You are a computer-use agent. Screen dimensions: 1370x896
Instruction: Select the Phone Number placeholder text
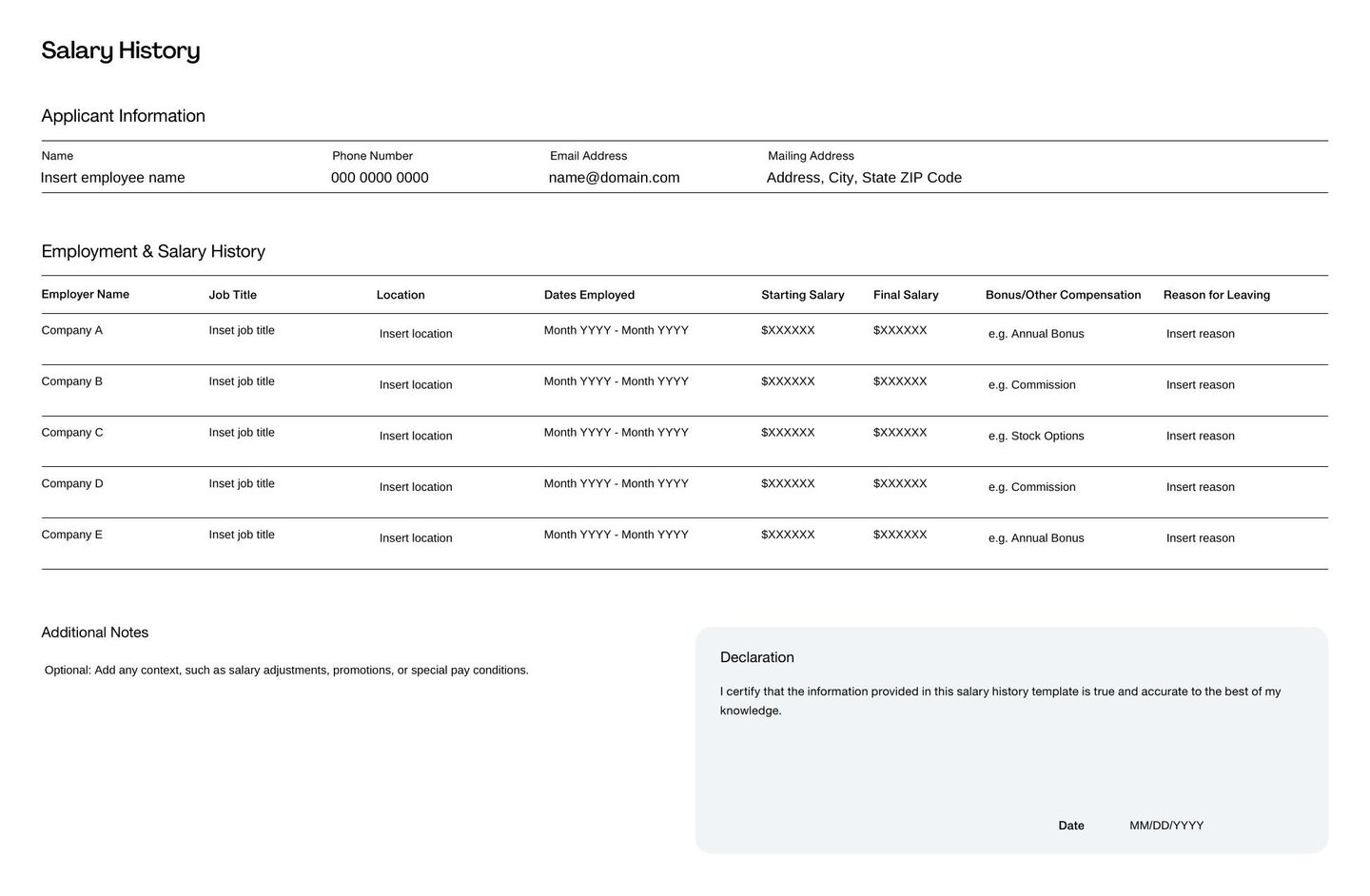pyautogui.click(x=380, y=177)
